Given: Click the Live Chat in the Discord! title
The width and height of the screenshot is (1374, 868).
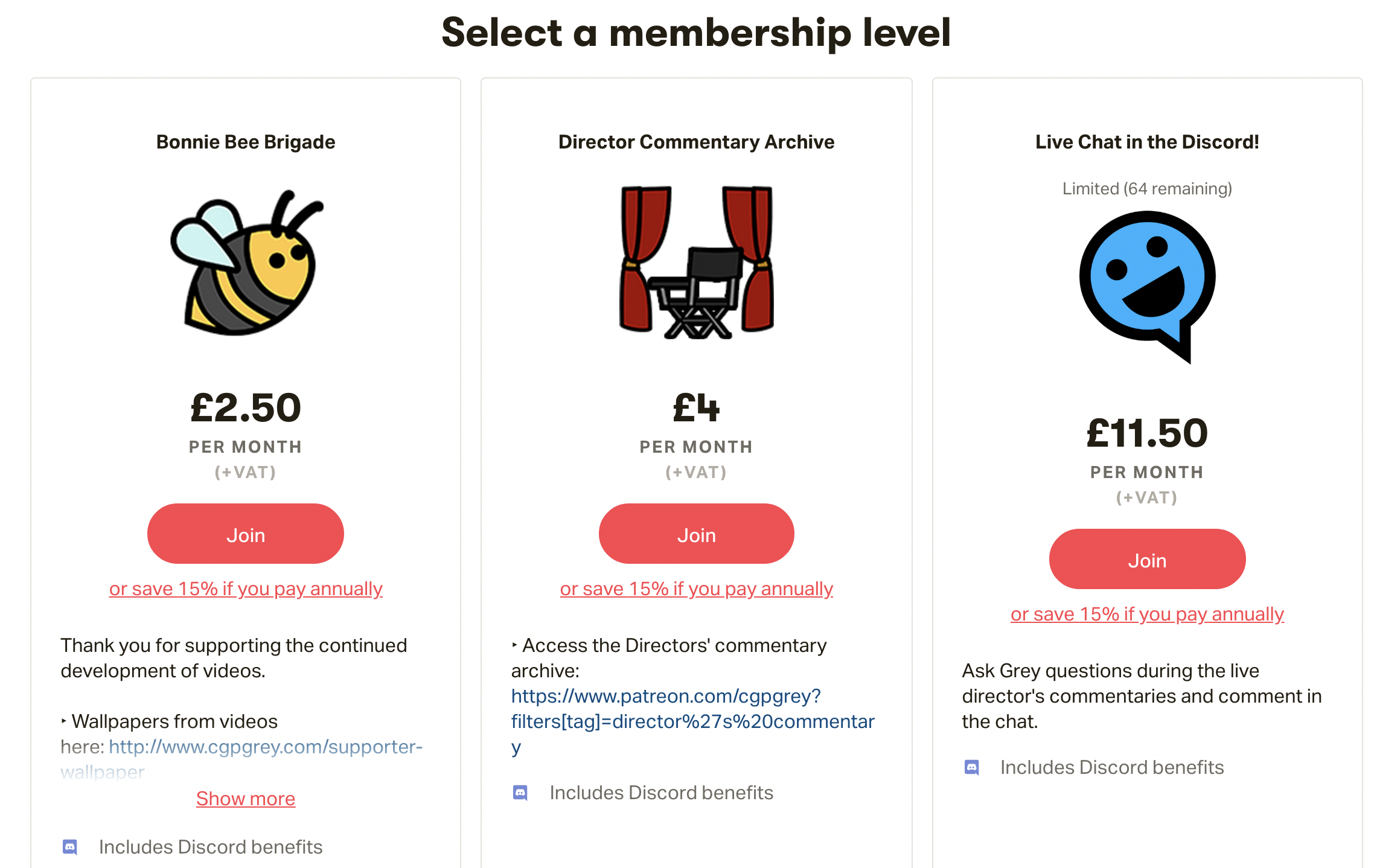Looking at the screenshot, I should click(x=1147, y=142).
